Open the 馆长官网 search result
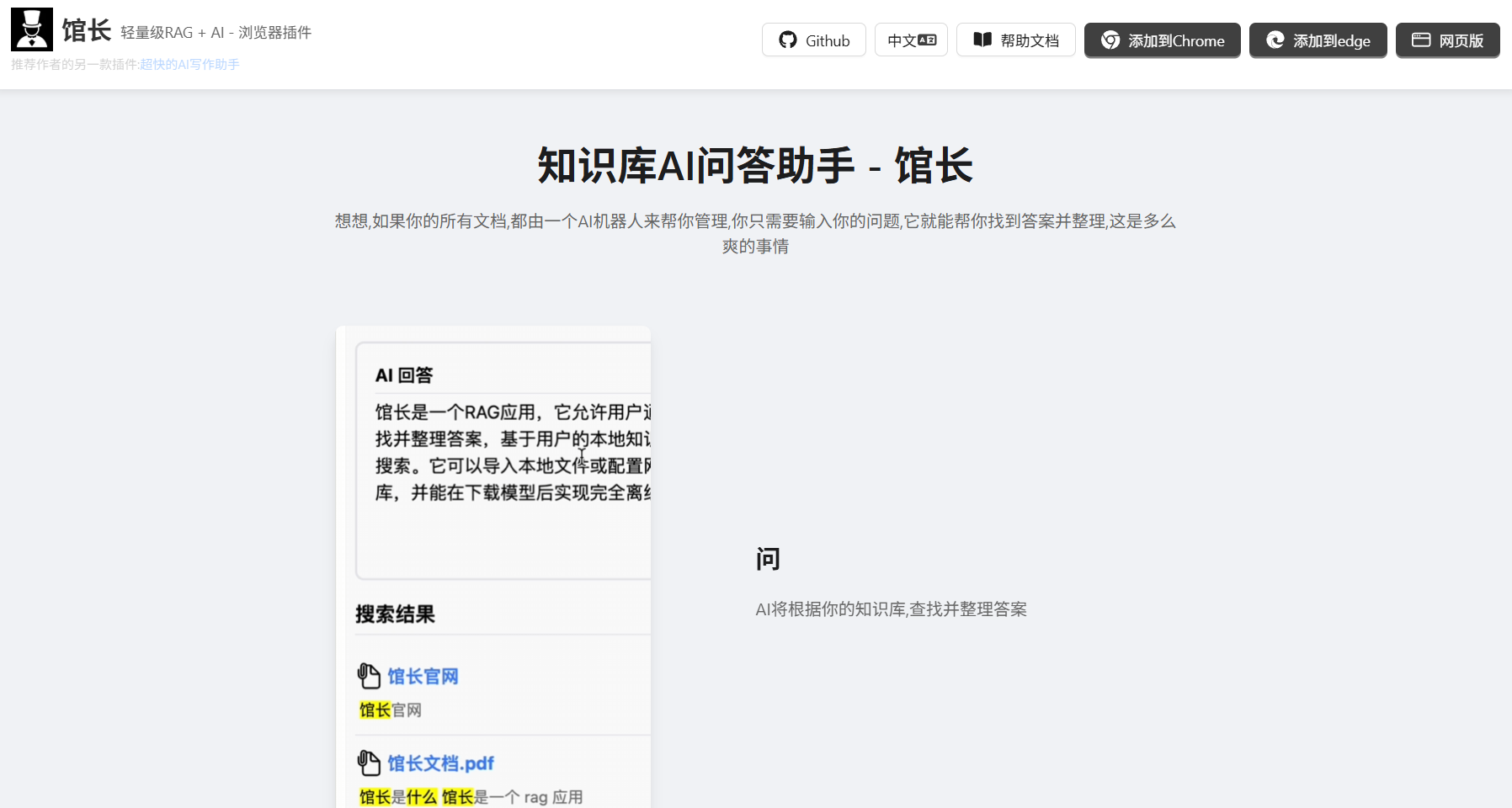 (x=423, y=676)
